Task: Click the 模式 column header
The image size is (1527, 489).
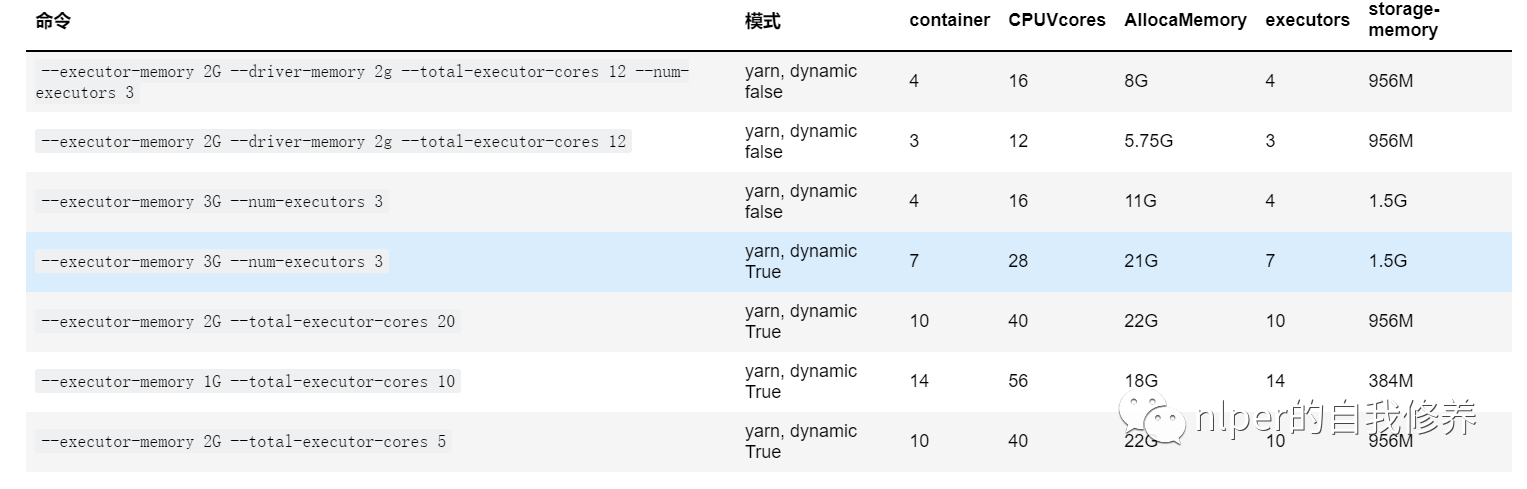Action: pyautogui.click(x=762, y=21)
